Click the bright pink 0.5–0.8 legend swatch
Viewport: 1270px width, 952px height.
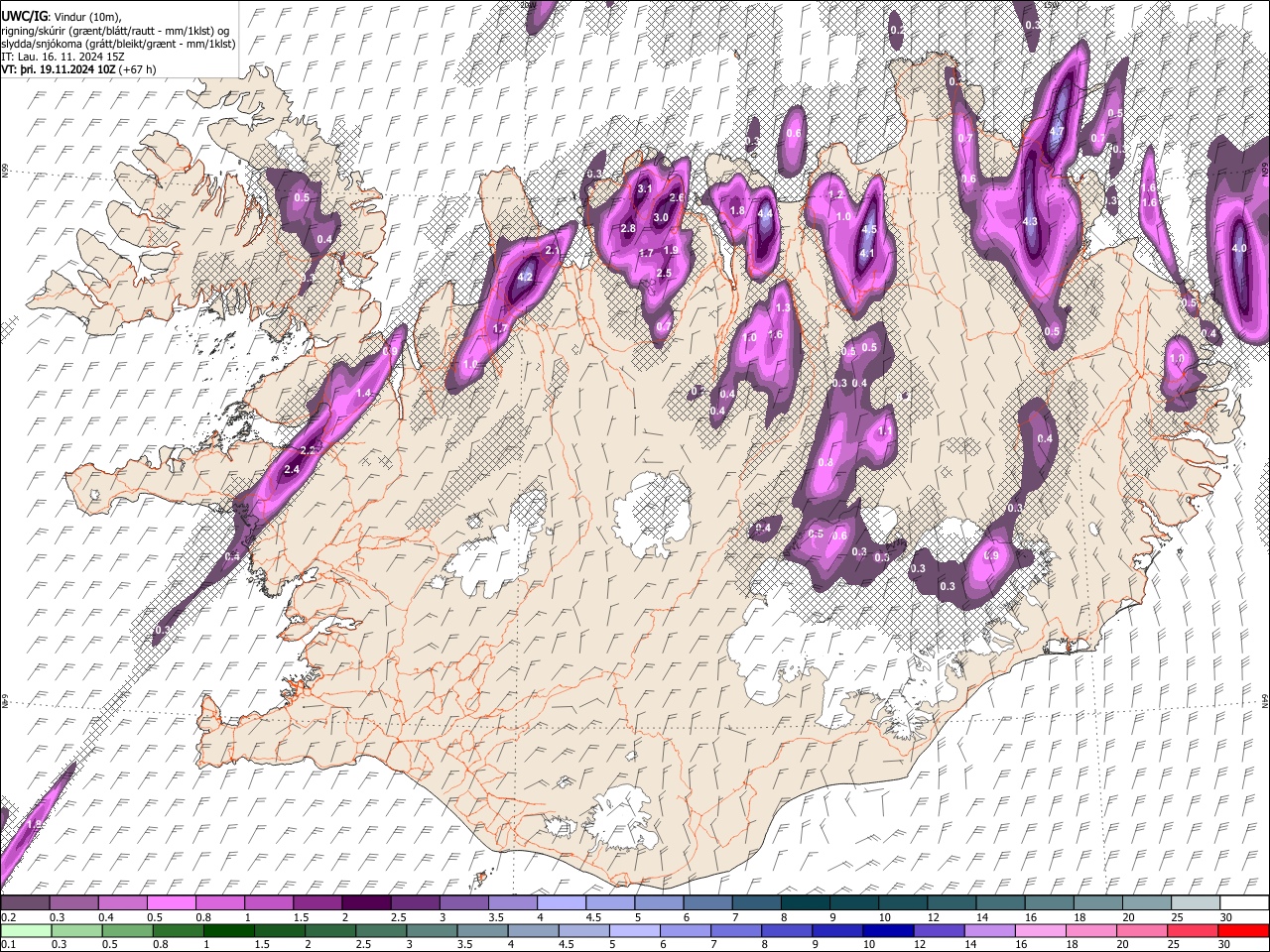171,903
